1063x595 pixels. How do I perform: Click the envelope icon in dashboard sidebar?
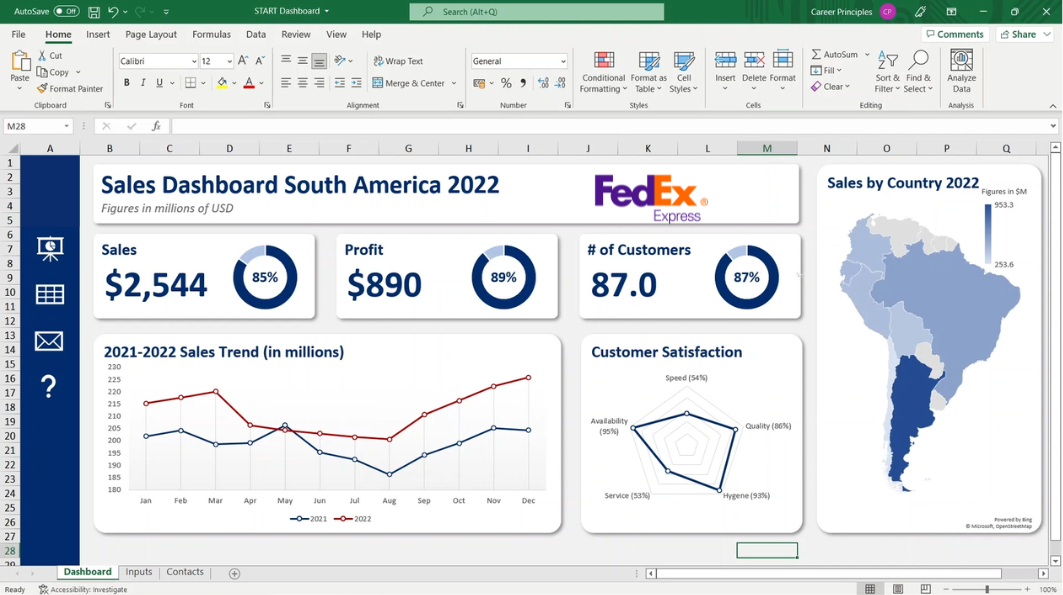49,341
